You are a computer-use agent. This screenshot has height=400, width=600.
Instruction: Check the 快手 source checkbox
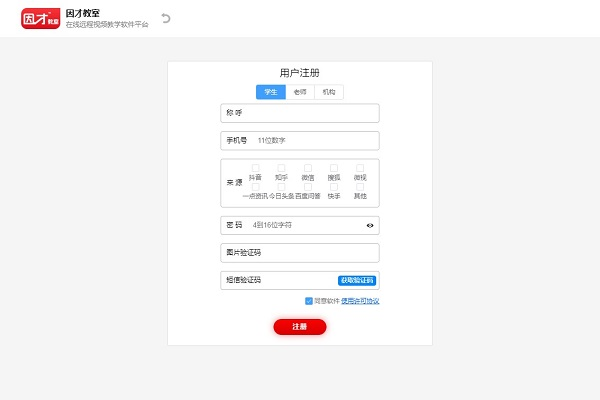[x=334, y=187]
